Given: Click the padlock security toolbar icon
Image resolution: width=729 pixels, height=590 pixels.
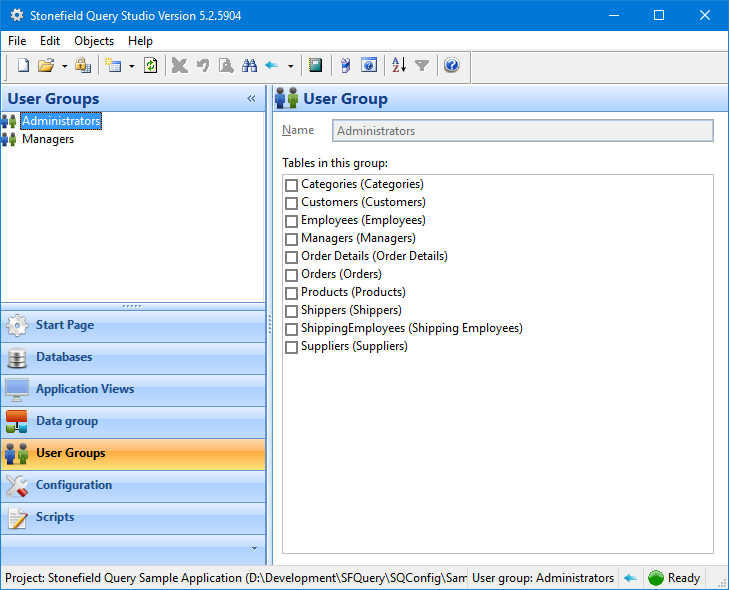Looking at the screenshot, I should tap(83, 66).
